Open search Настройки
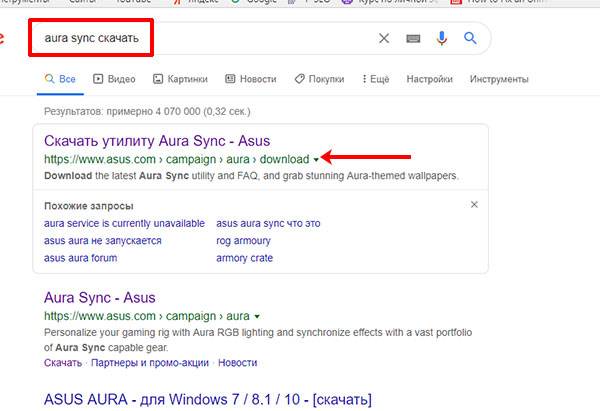This screenshot has height=411, width=600. click(429, 79)
